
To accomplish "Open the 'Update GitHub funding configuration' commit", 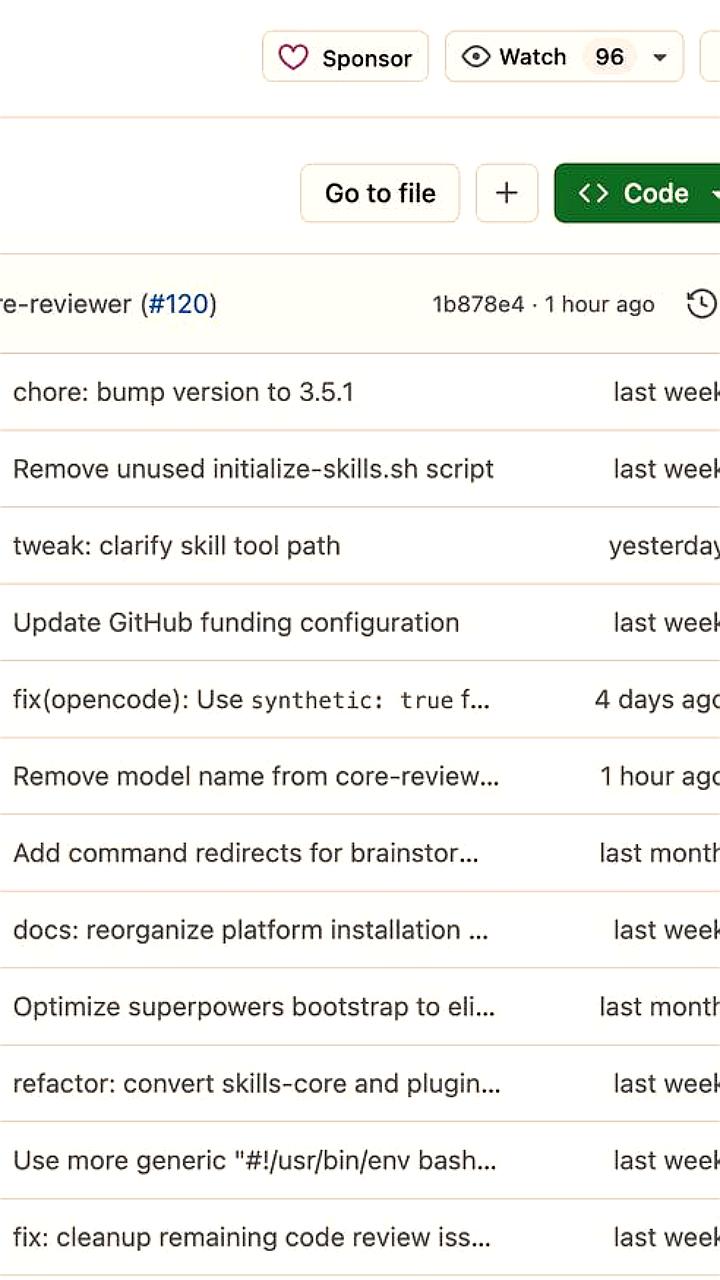I will [235, 622].
